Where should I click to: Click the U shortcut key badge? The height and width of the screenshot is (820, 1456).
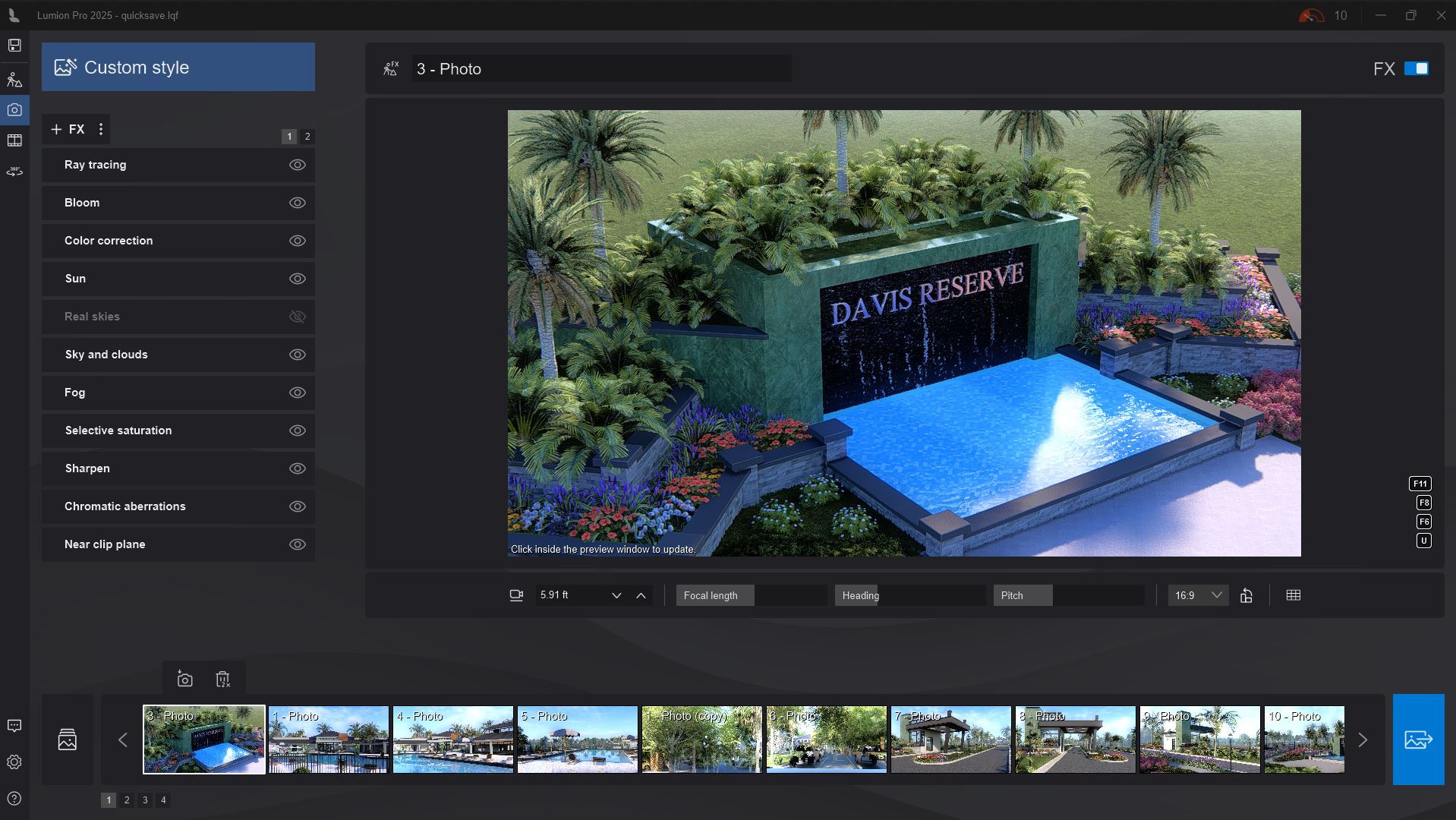click(1423, 541)
